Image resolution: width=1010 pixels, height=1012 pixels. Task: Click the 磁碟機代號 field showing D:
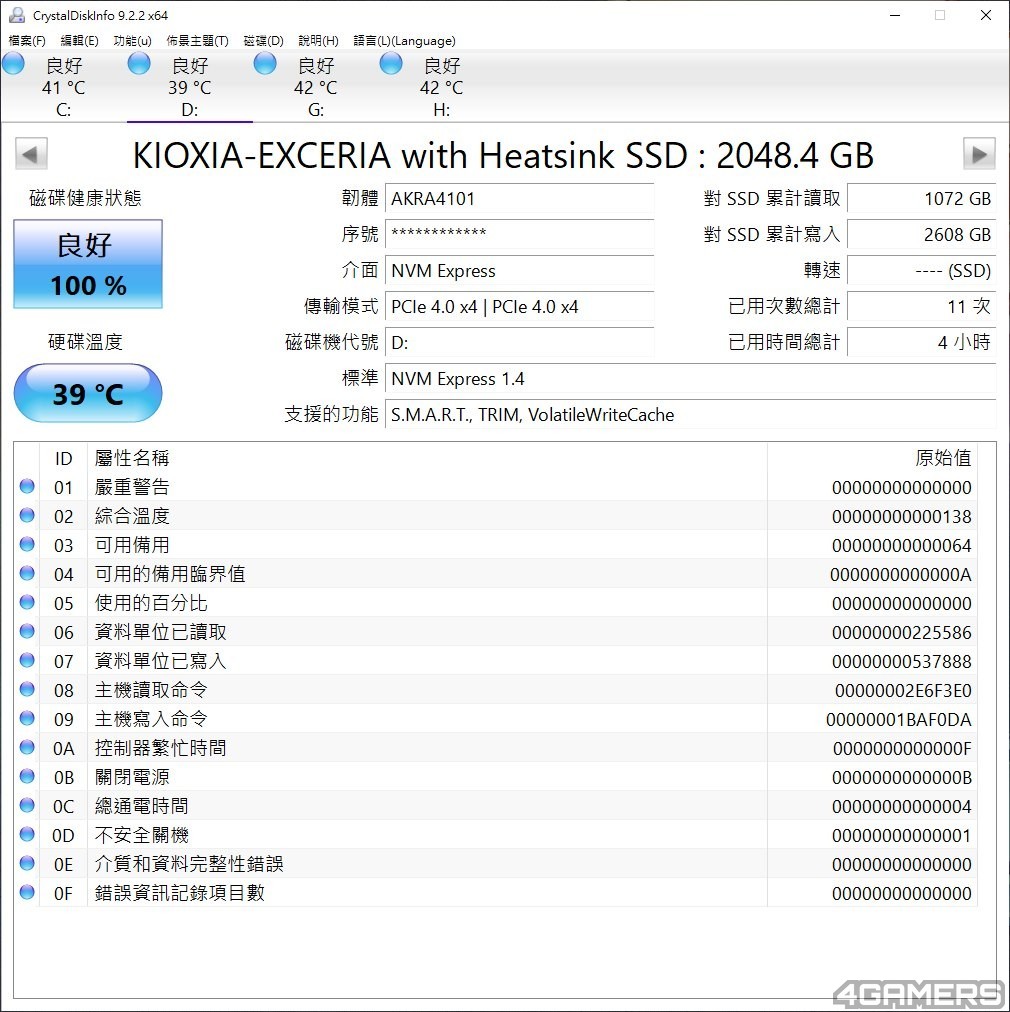click(520, 343)
